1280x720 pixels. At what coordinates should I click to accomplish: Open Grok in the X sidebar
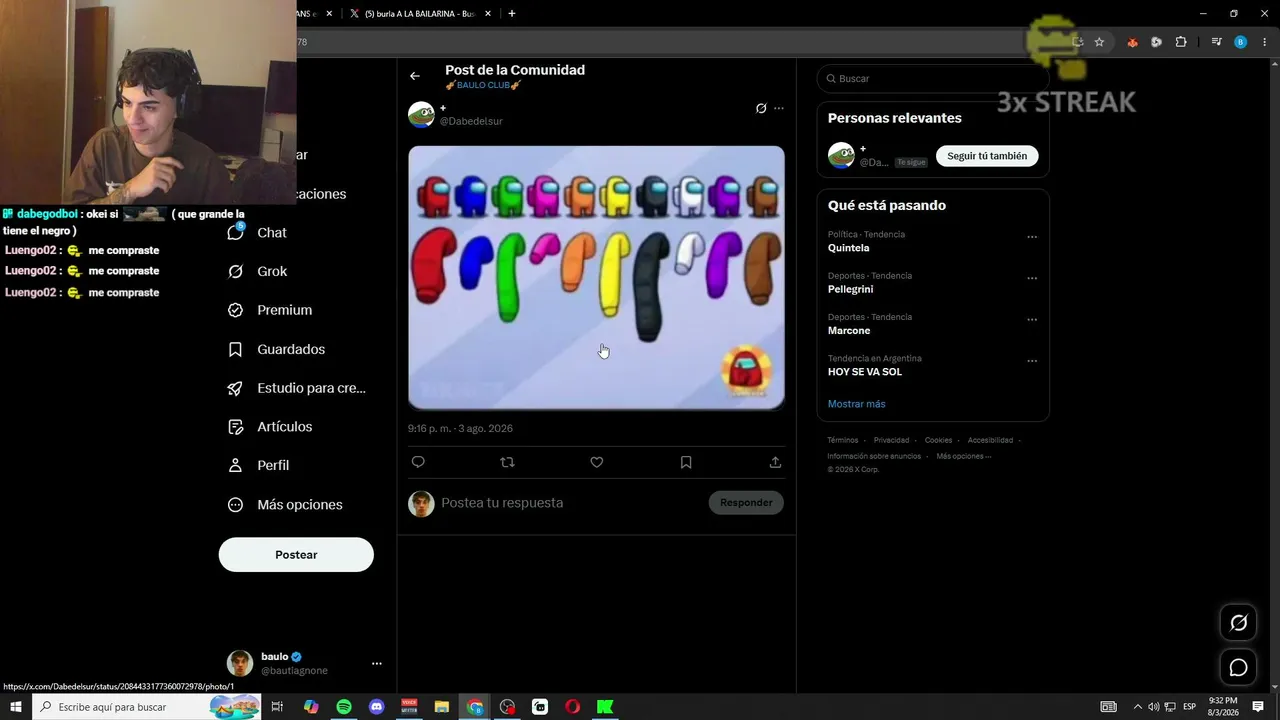coord(258,271)
